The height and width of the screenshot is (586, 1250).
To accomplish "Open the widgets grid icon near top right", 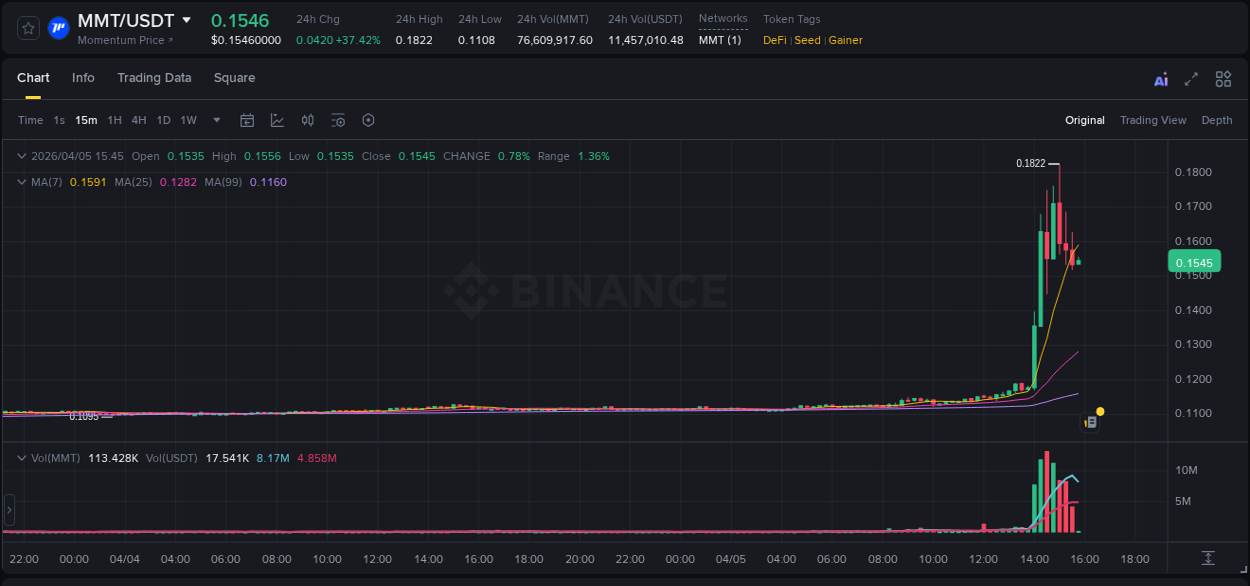I will (1223, 79).
